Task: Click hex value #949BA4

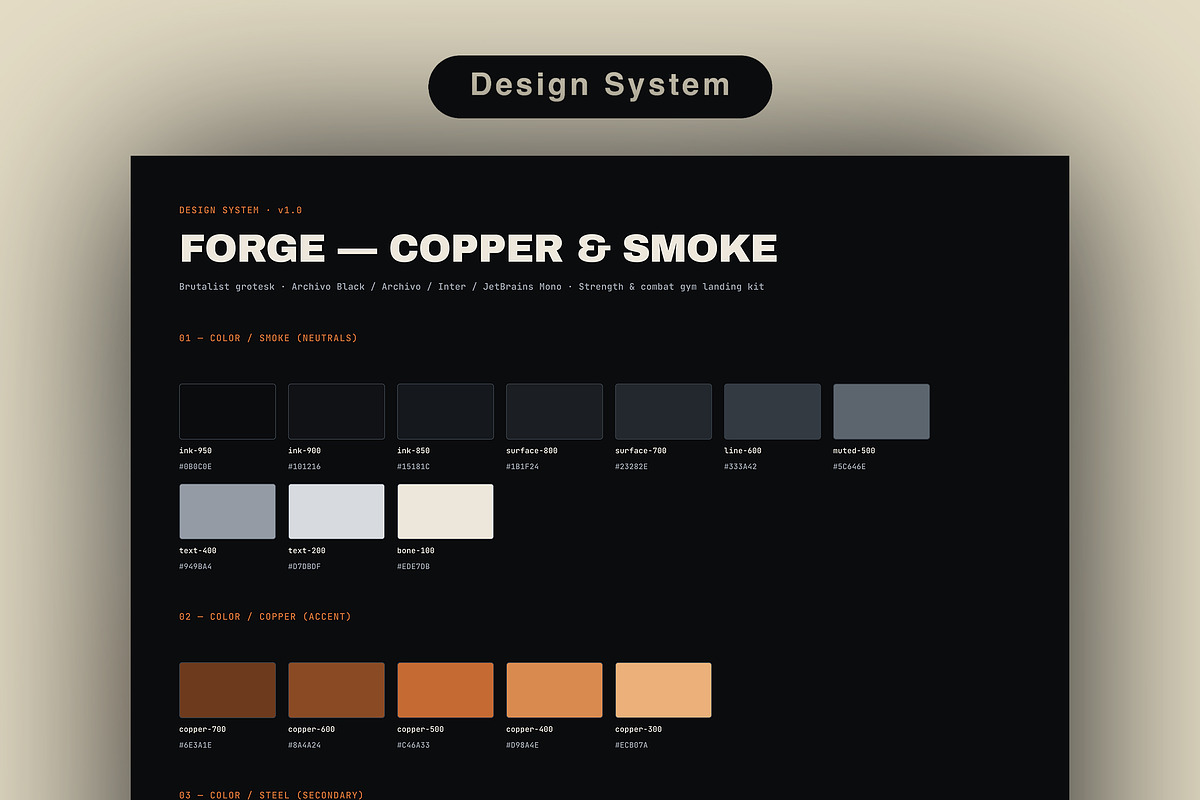Action: tap(195, 567)
